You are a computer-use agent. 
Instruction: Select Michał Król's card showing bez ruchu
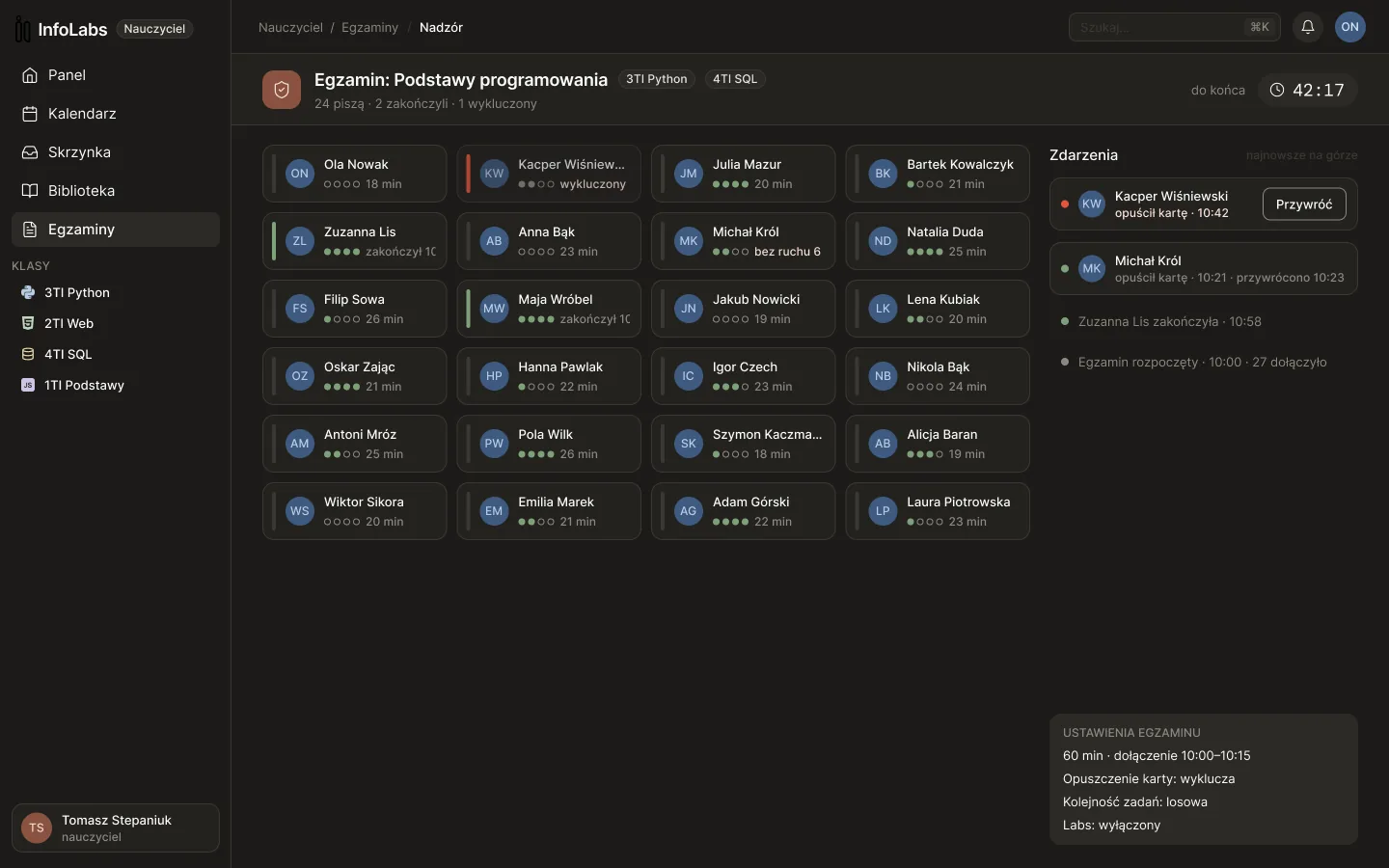coord(743,241)
